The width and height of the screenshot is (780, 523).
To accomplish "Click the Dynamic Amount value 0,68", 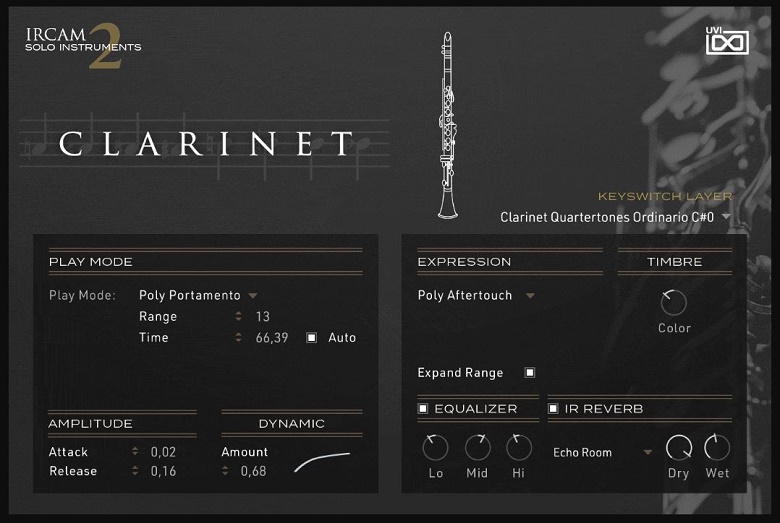I will pyautogui.click(x=253, y=471).
